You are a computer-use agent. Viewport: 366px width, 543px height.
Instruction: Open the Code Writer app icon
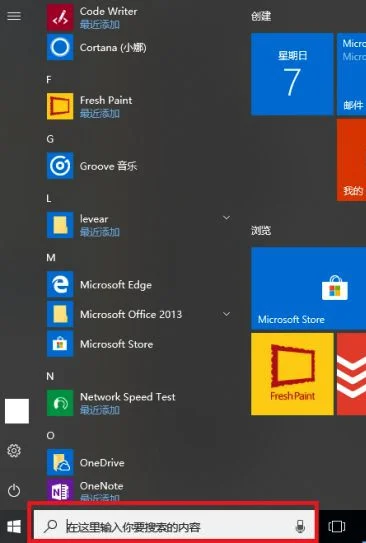coord(60,17)
